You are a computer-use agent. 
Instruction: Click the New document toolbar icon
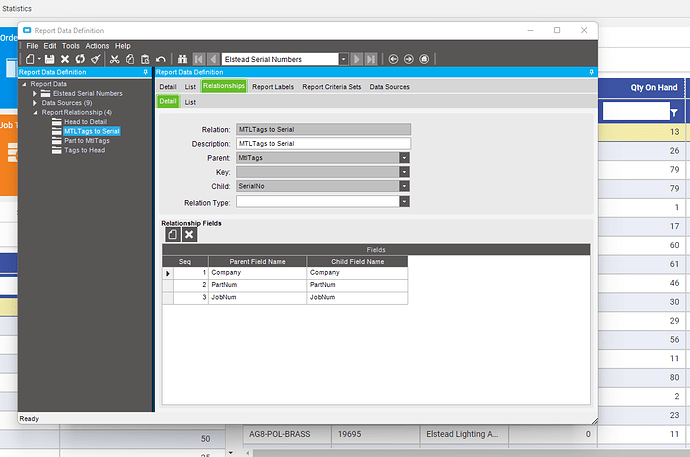(30, 59)
